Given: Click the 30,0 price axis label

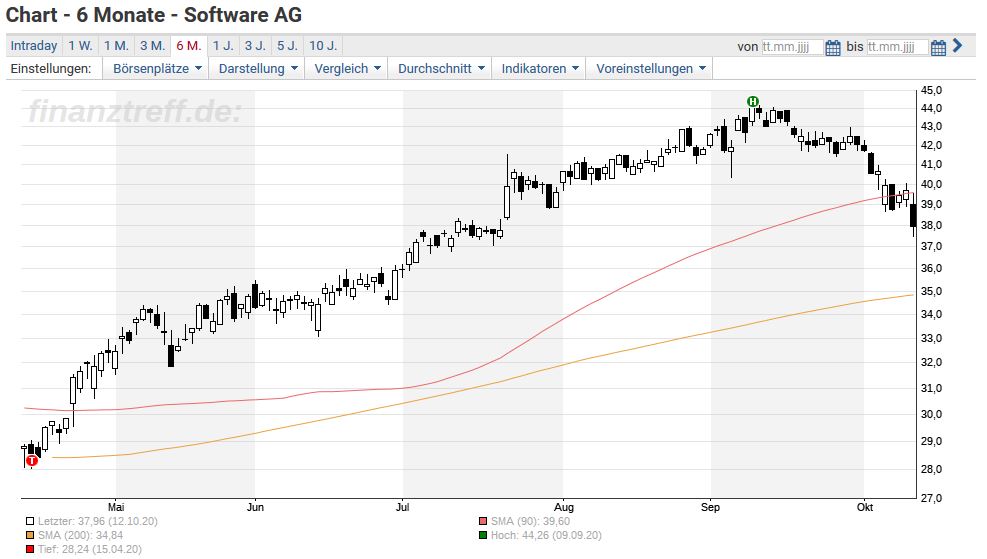Looking at the screenshot, I should click(x=932, y=414).
